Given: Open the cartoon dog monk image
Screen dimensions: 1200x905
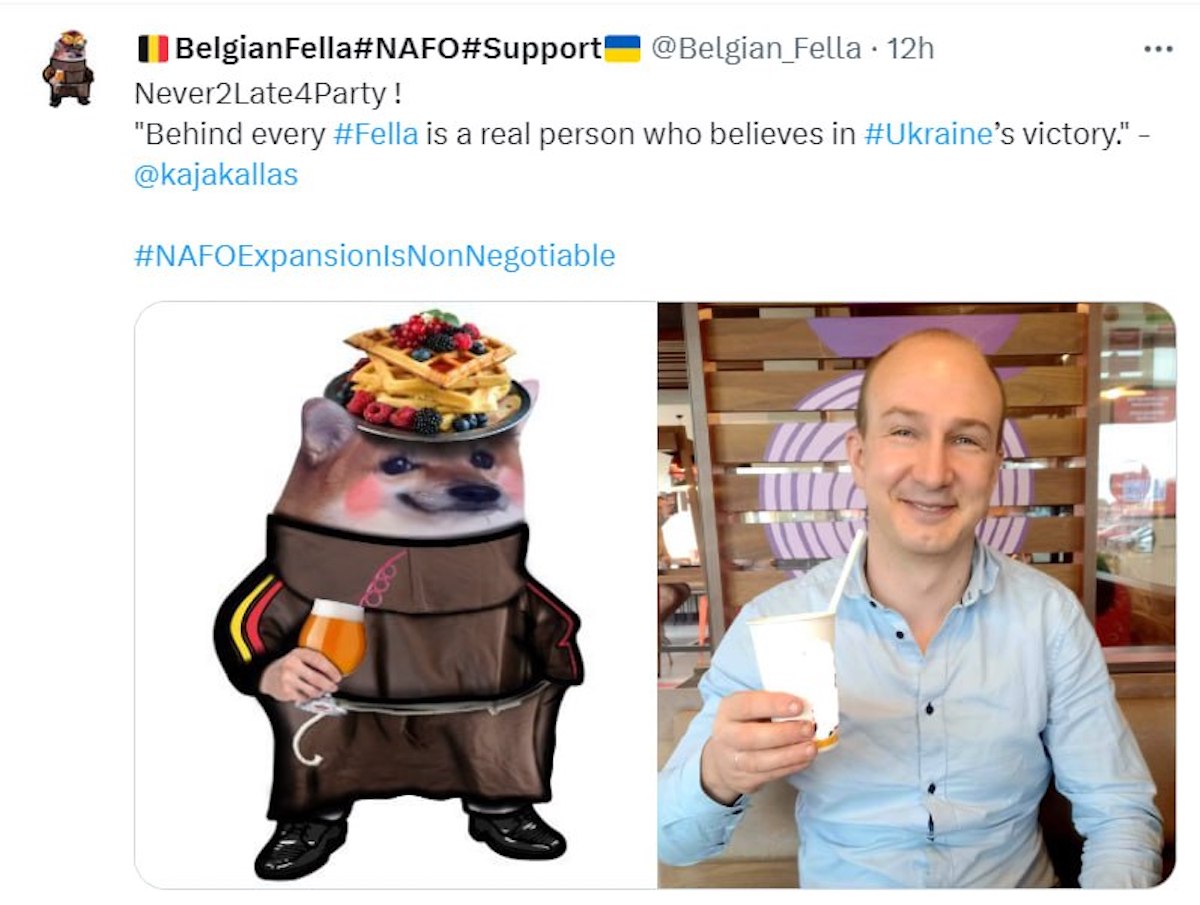Looking at the screenshot, I should pyautogui.click(x=396, y=595).
